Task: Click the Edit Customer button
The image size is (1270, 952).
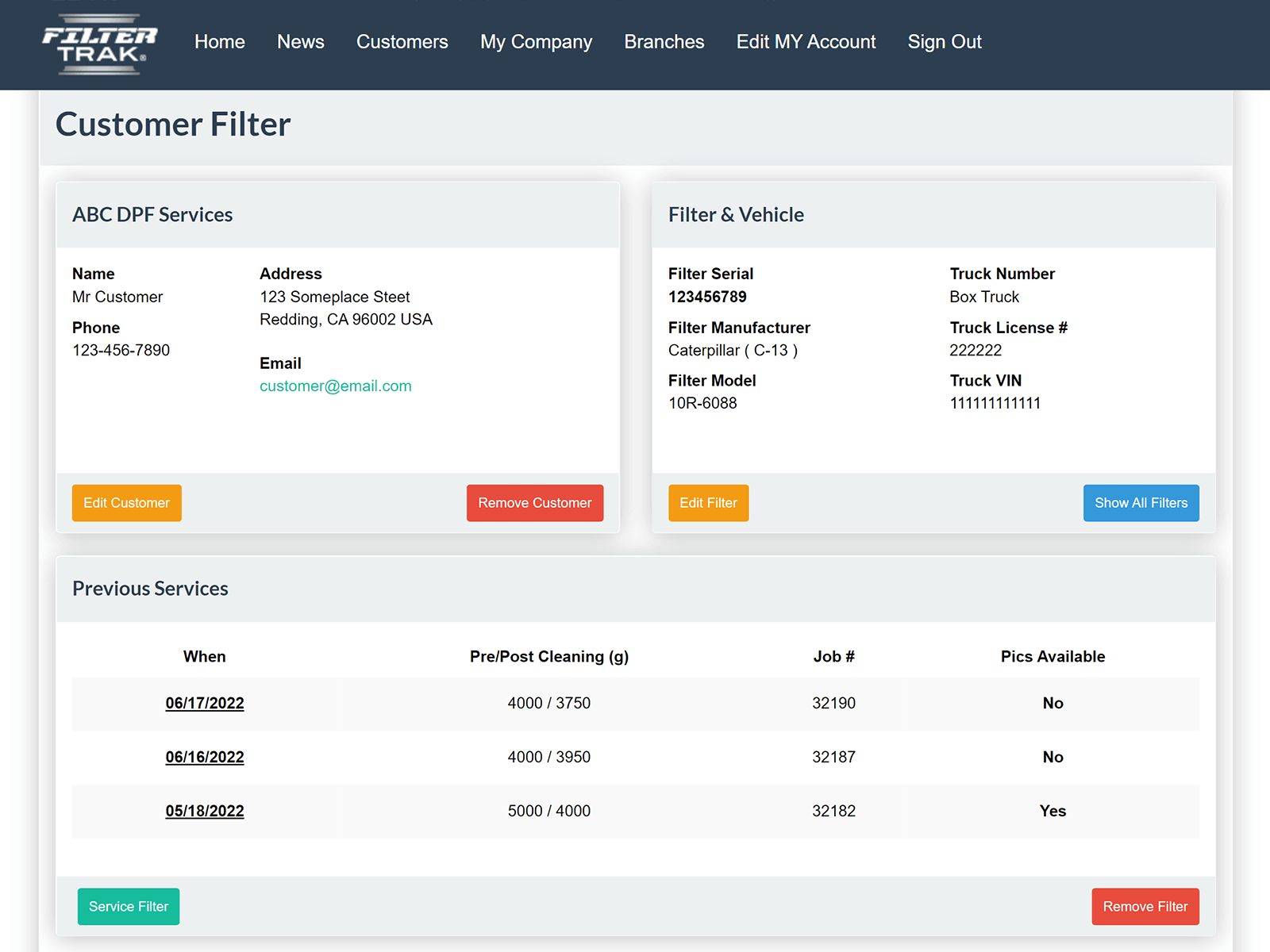Action: (x=127, y=503)
